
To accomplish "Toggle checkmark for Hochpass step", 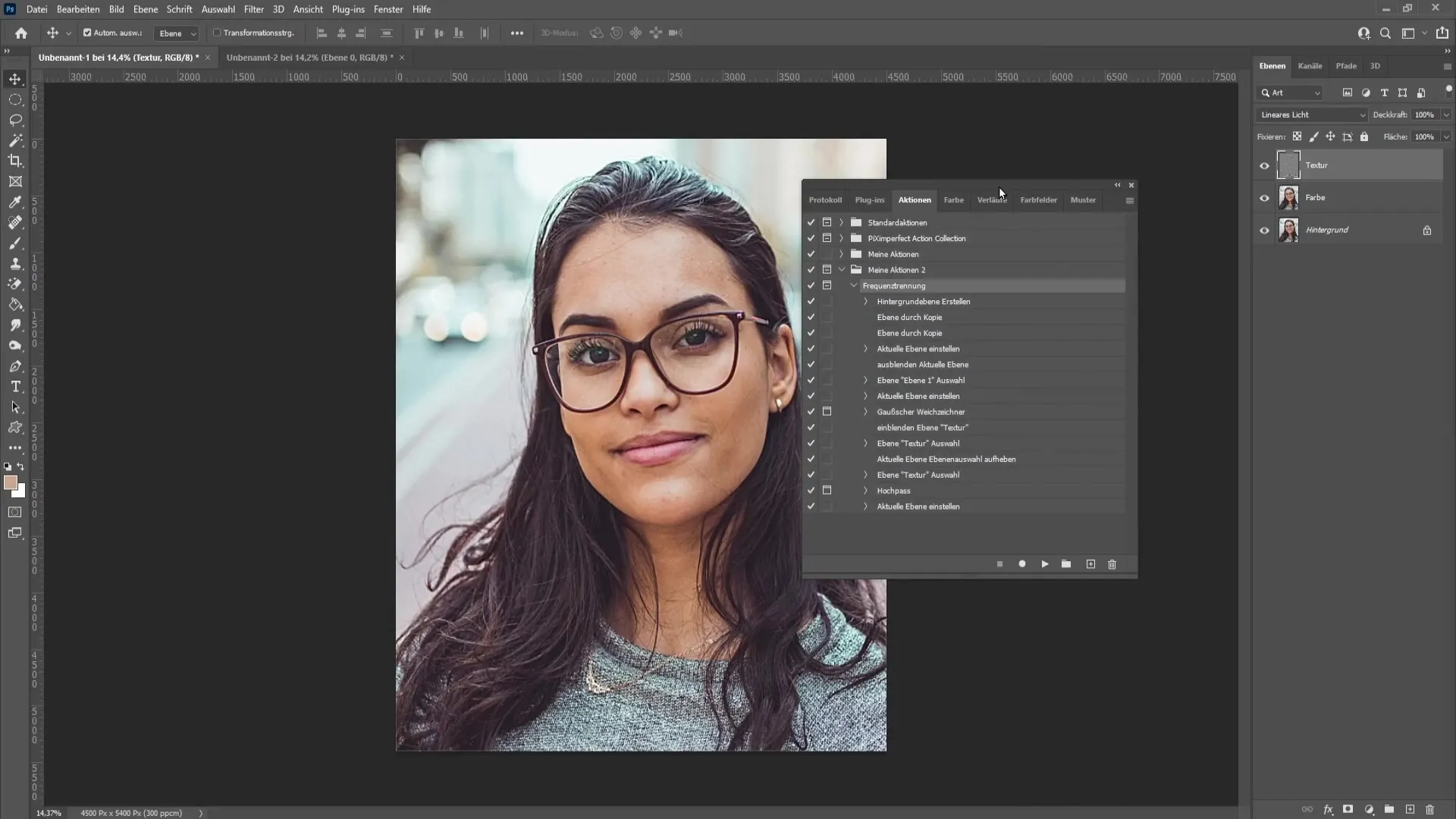I will [811, 491].
